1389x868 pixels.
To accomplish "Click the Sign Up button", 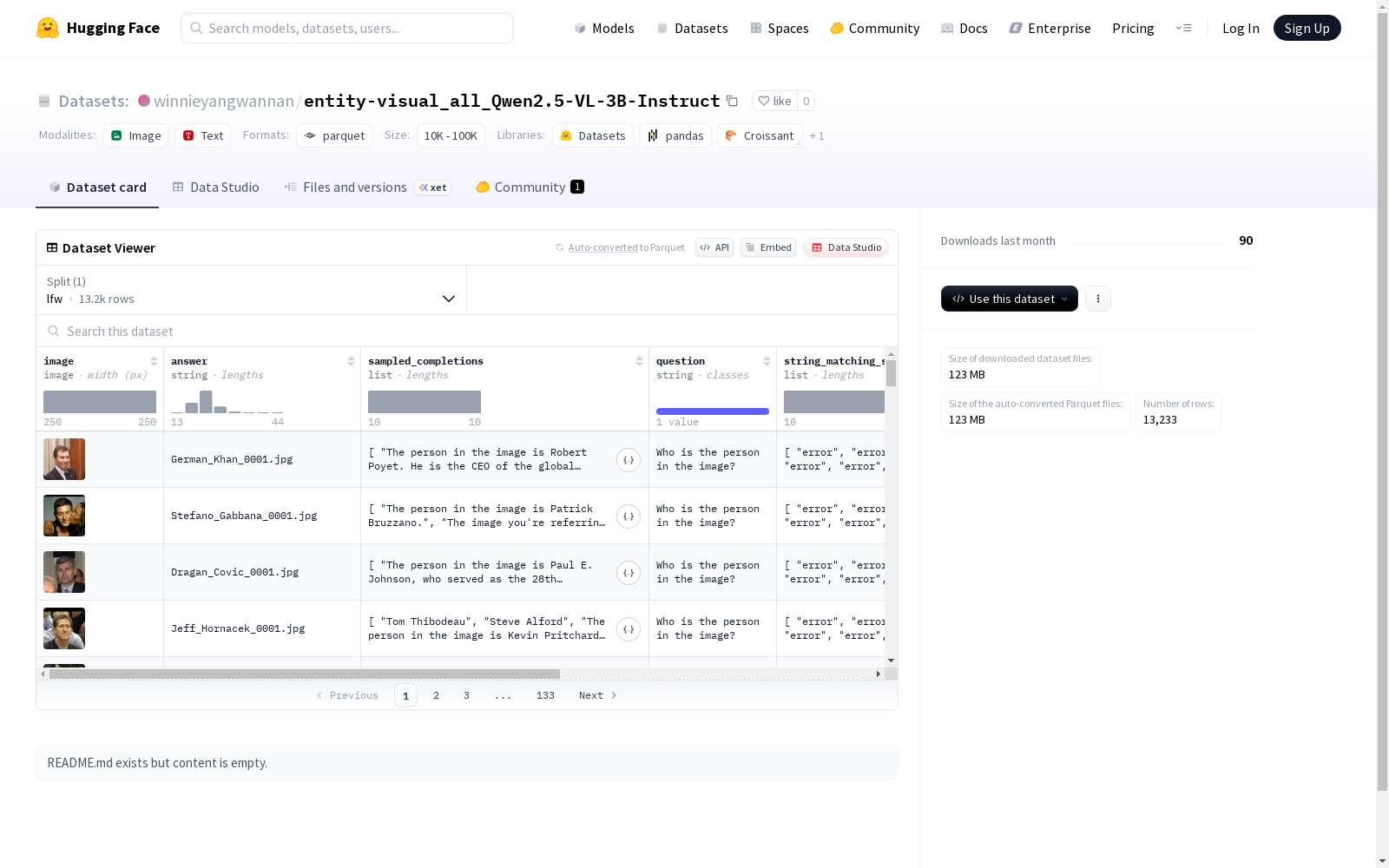I will (1307, 28).
